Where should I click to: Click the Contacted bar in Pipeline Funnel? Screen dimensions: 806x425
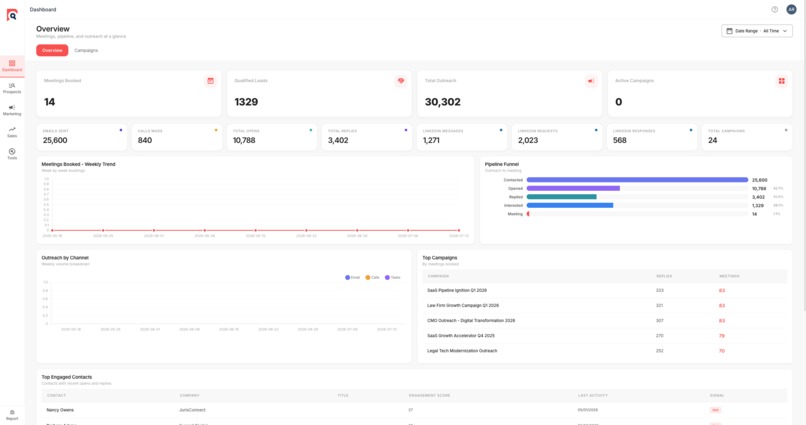click(x=637, y=180)
